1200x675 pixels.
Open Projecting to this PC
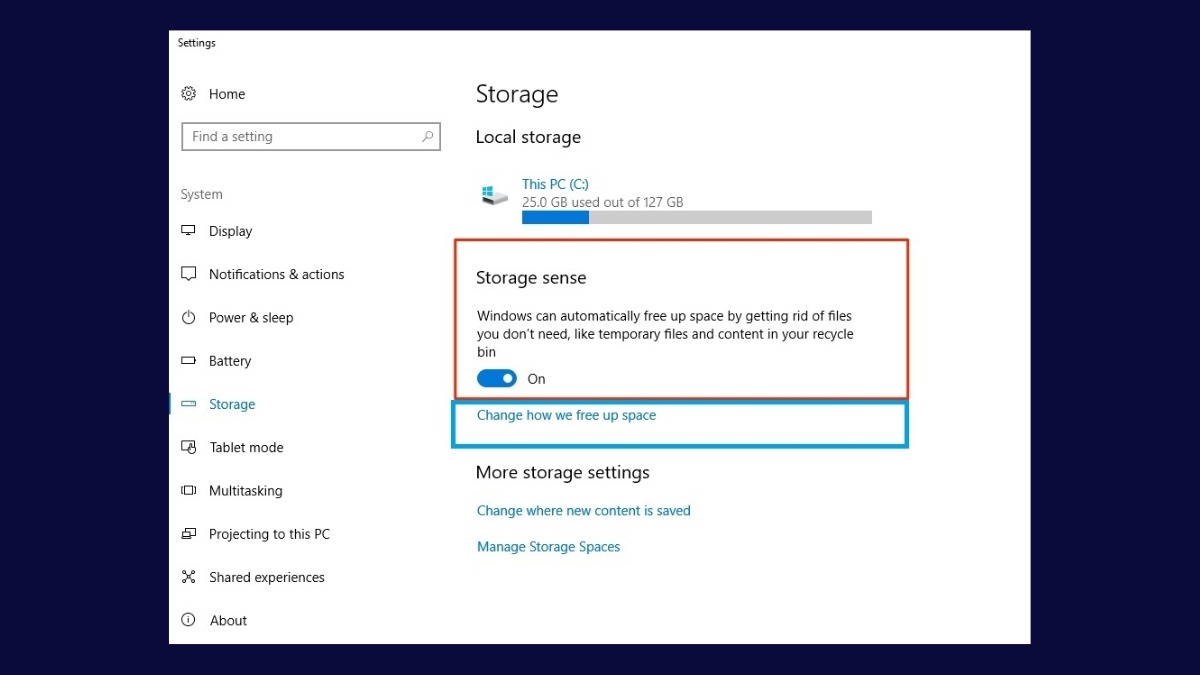[269, 534]
